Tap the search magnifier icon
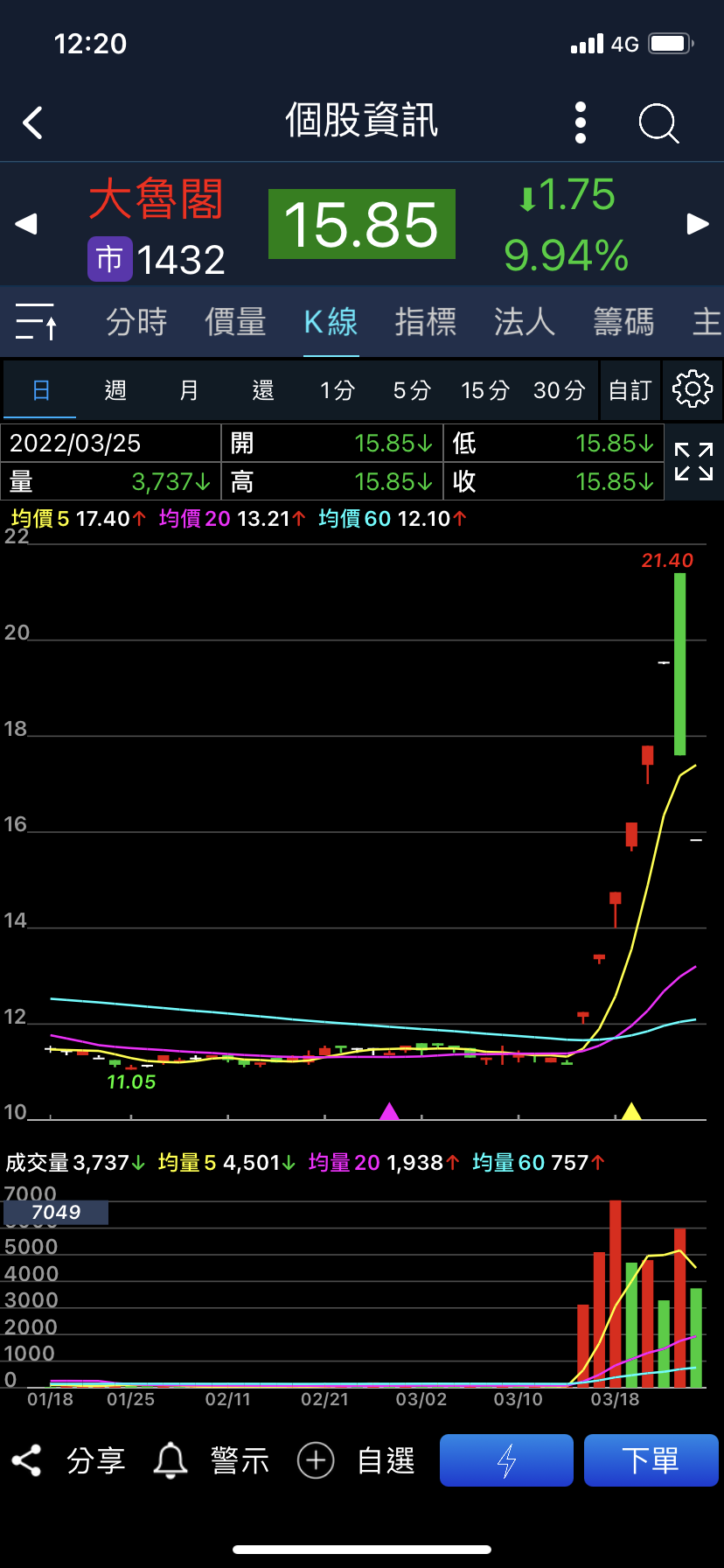724x1568 pixels. [x=658, y=122]
